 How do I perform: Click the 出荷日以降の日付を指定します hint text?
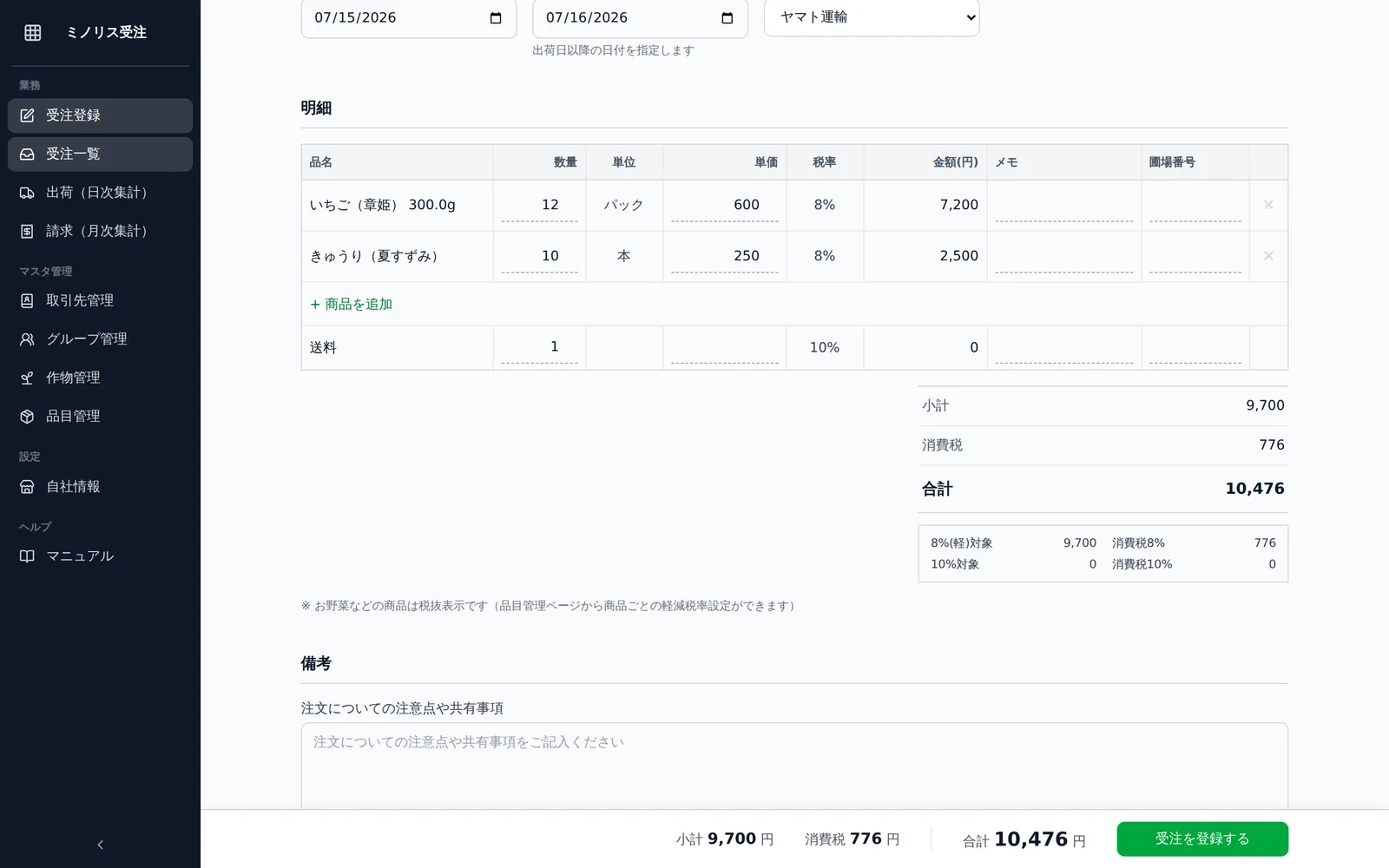(613, 50)
